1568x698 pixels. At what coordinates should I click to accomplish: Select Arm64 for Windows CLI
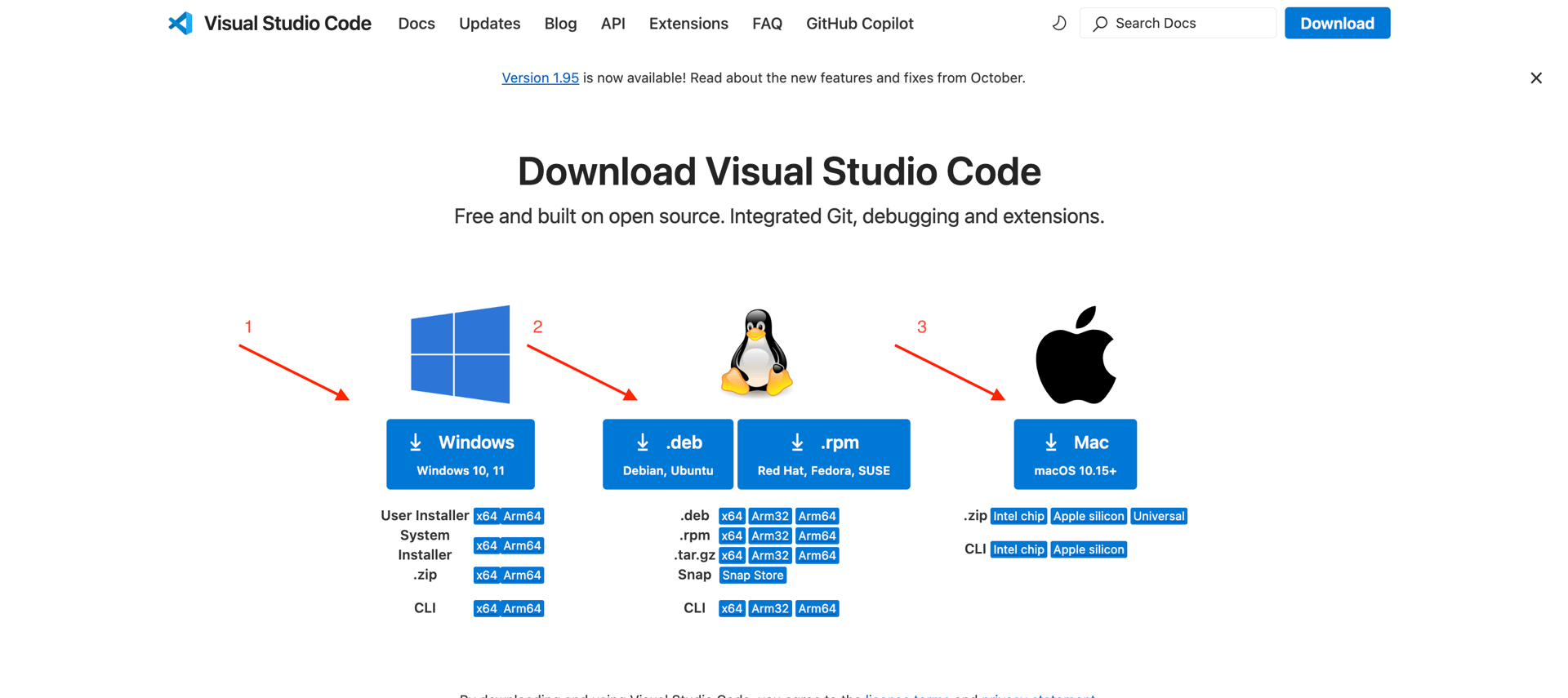click(523, 608)
